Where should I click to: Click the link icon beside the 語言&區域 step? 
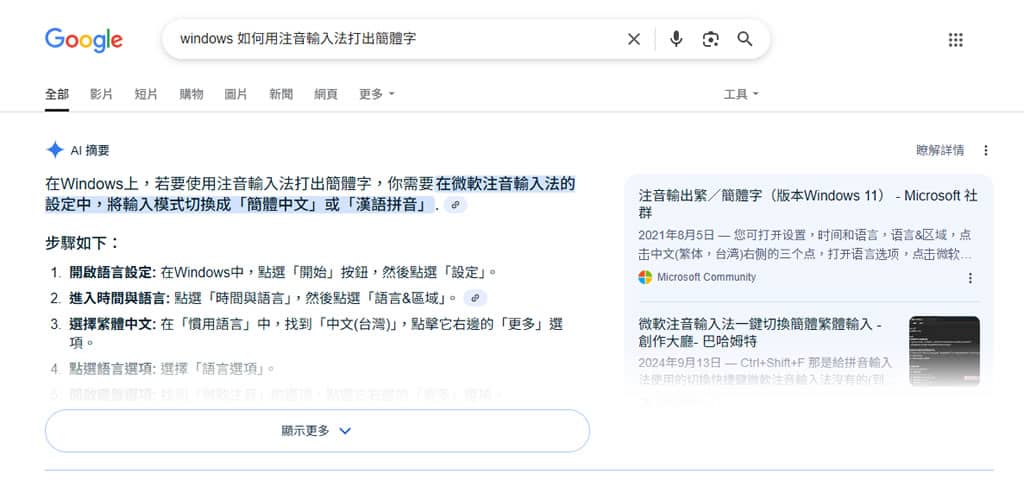click(x=476, y=297)
